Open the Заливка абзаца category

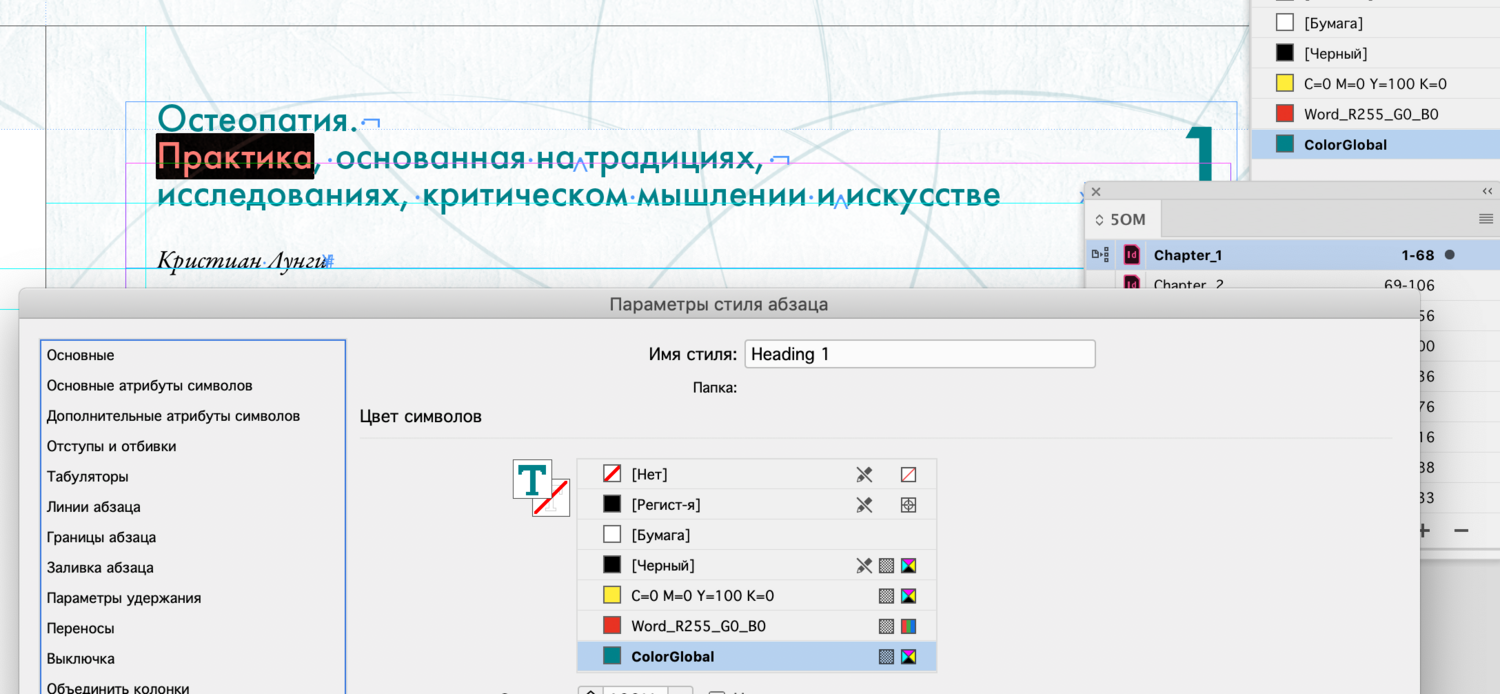coord(193,567)
